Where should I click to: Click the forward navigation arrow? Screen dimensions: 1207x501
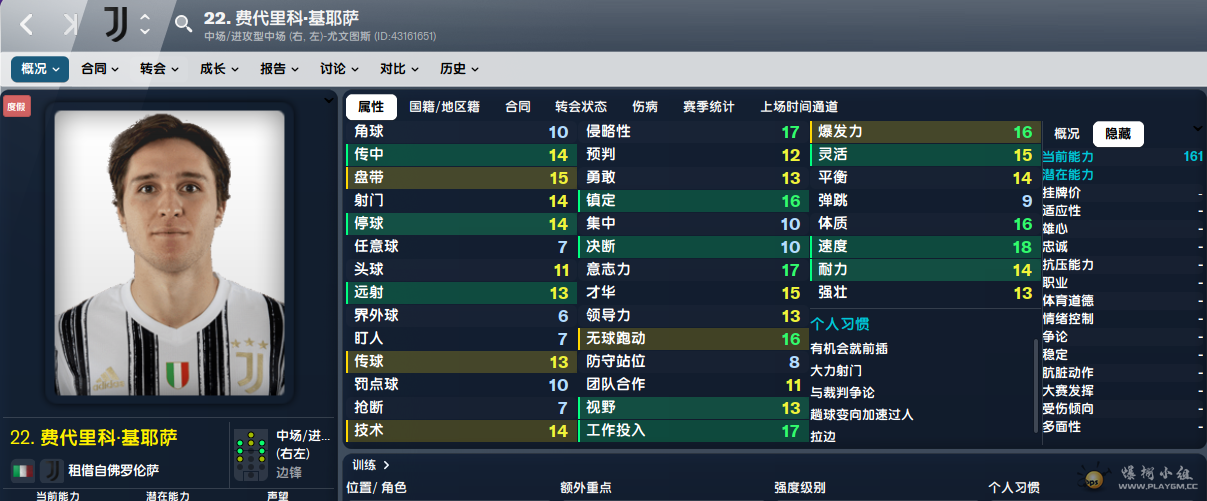[x=70, y=25]
